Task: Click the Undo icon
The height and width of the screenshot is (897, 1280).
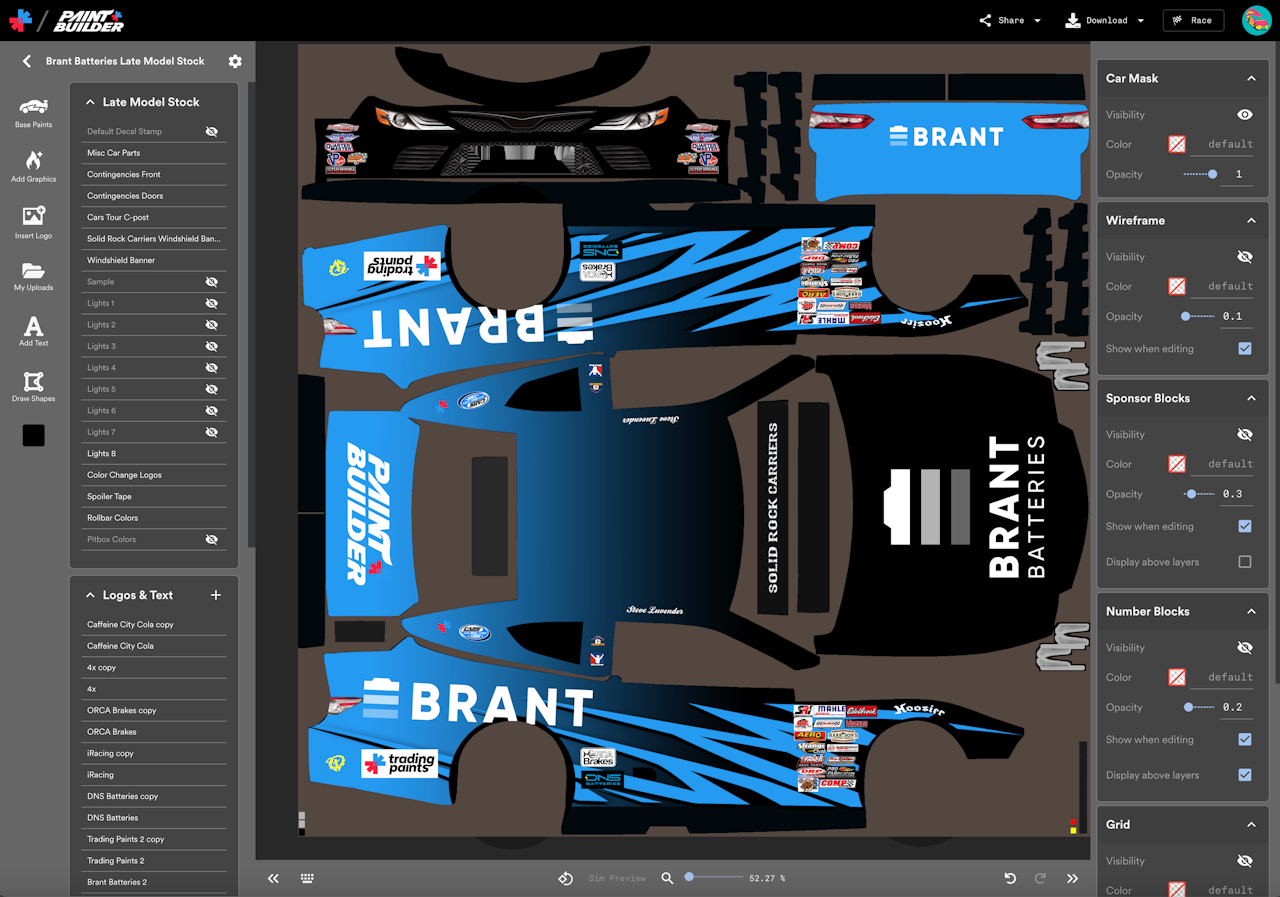Action: (1010, 878)
